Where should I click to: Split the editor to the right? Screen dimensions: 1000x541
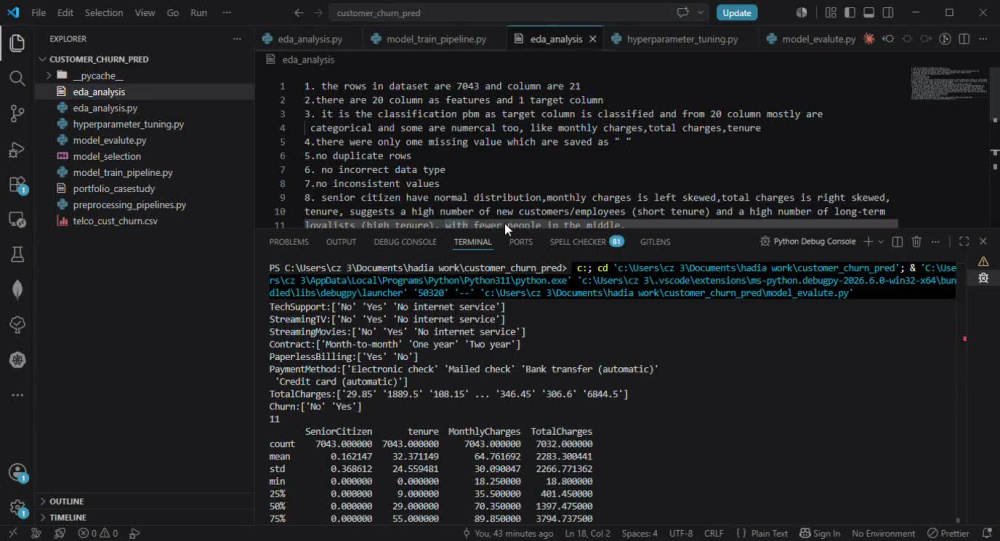tap(964, 39)
